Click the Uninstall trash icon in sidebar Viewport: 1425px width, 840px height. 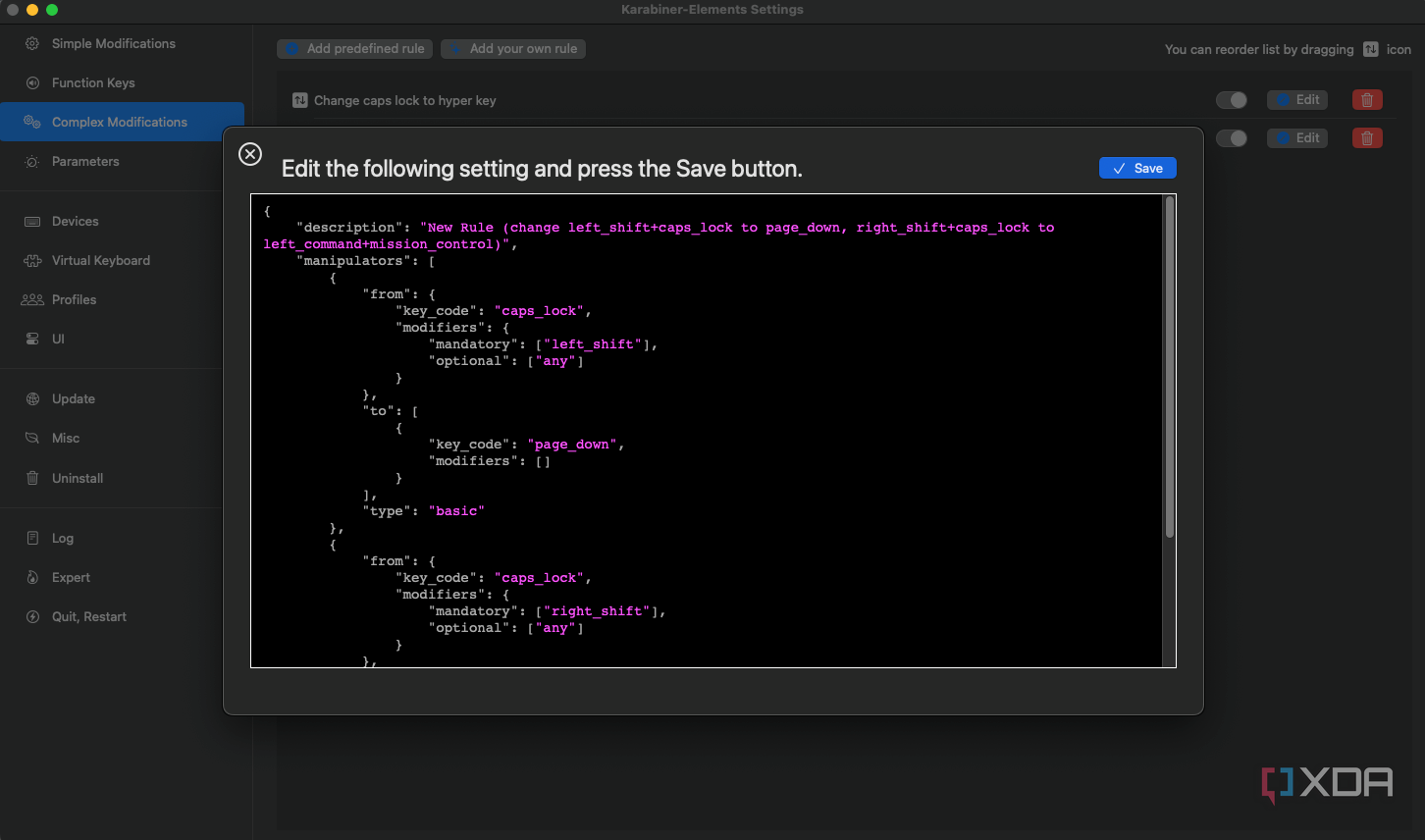[32, 478]
